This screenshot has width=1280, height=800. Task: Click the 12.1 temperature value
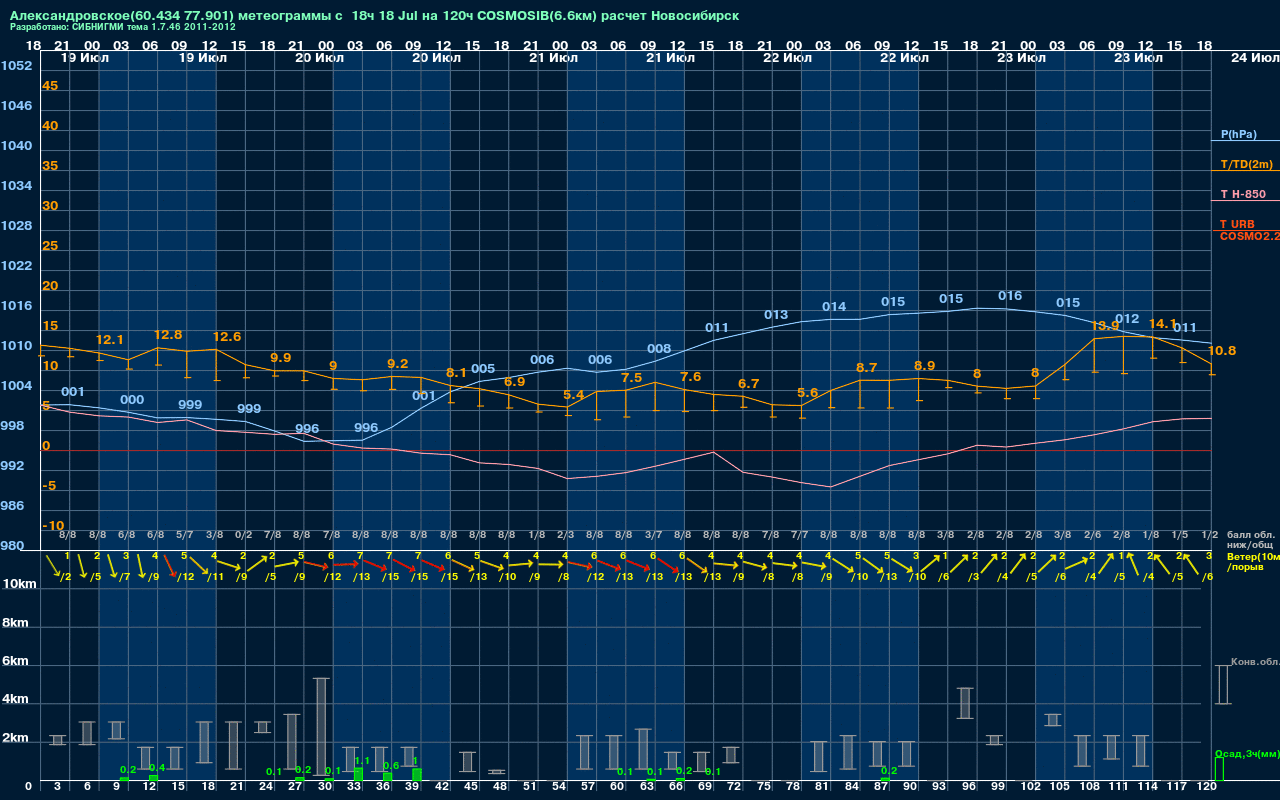(x=110, y=340)
